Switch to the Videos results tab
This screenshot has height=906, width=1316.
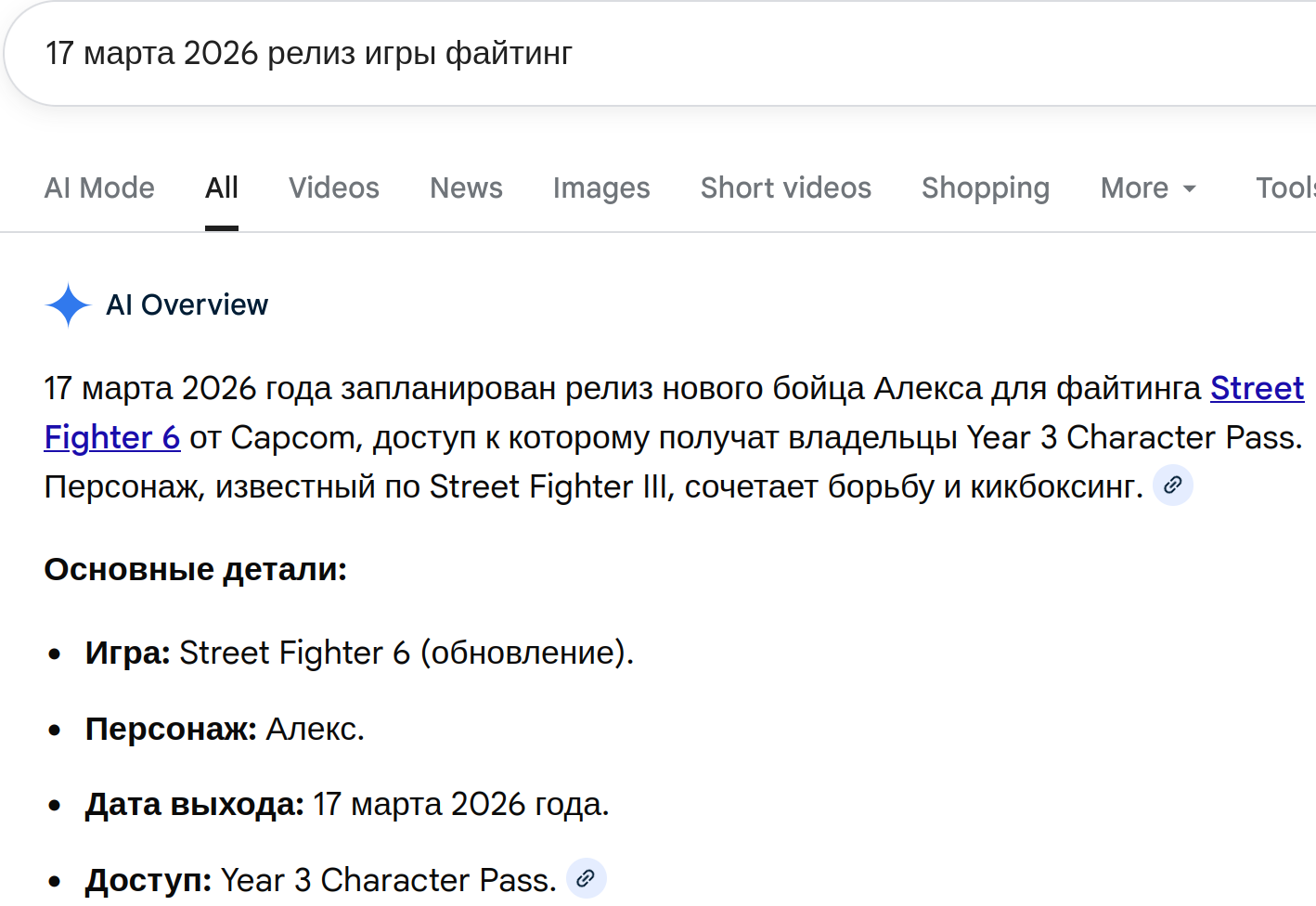(333, 188)
